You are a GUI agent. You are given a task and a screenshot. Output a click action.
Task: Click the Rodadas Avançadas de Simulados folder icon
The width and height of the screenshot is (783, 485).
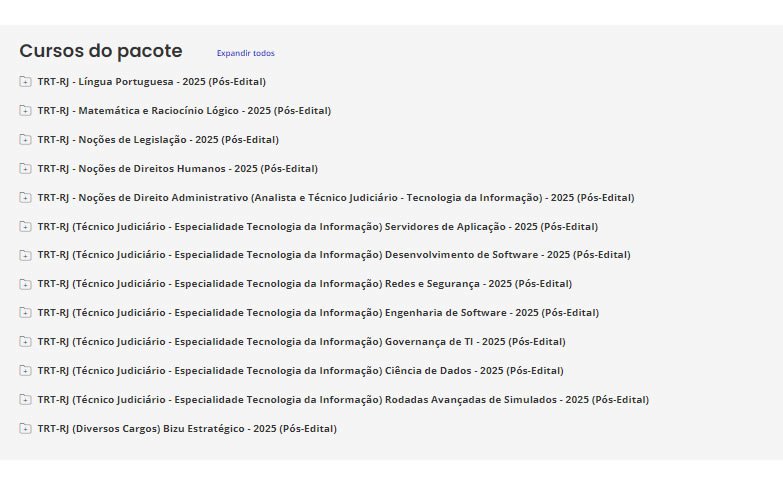pos(25,400)
